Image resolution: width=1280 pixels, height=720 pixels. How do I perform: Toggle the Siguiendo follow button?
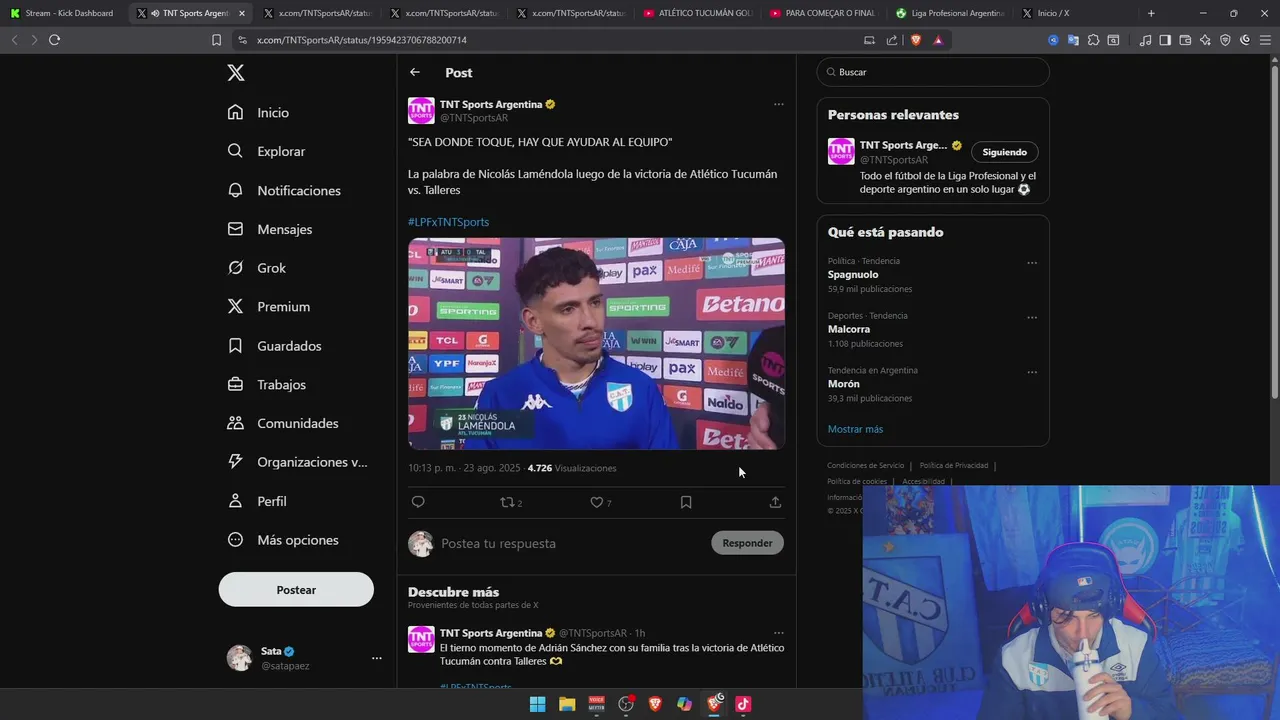pos(1004,152)
